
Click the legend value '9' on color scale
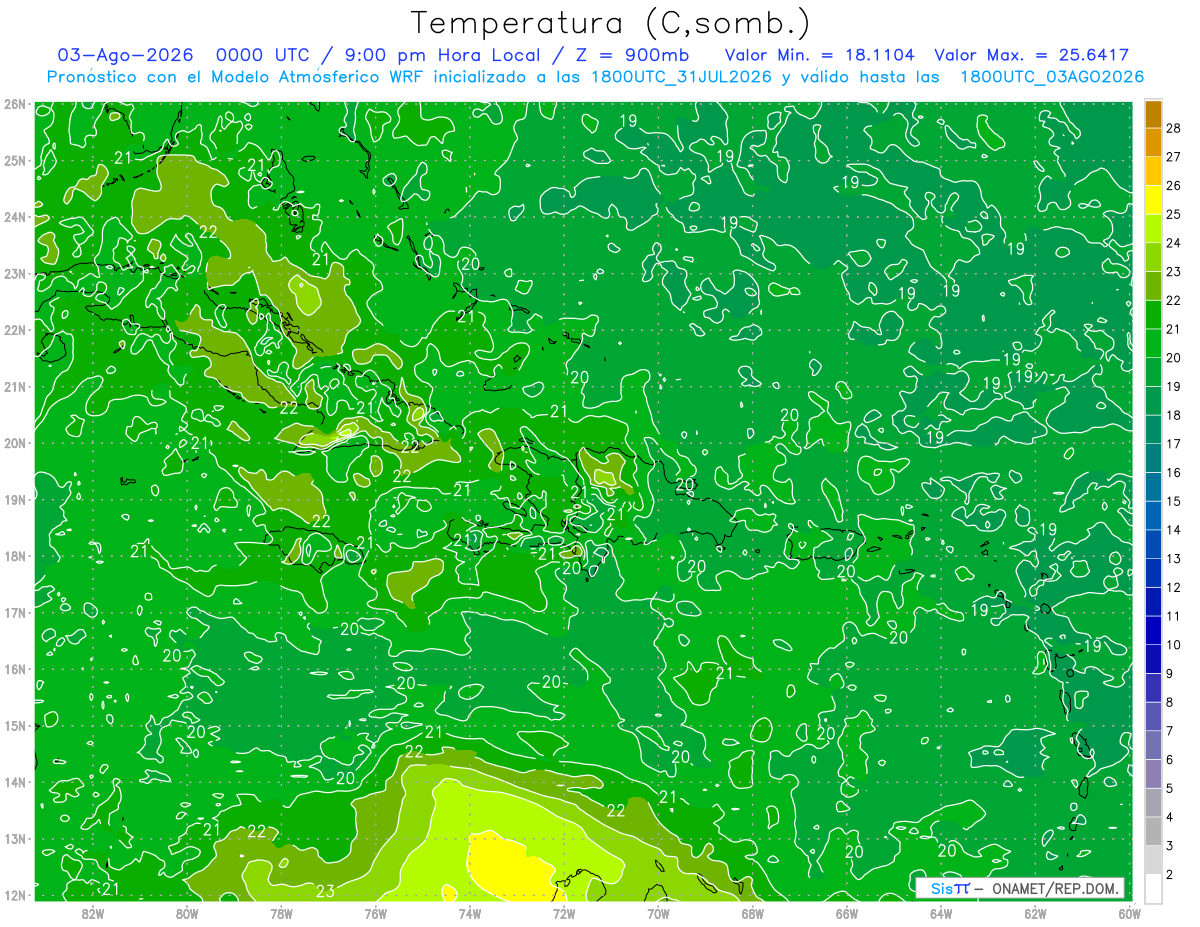coord(1170,674)
